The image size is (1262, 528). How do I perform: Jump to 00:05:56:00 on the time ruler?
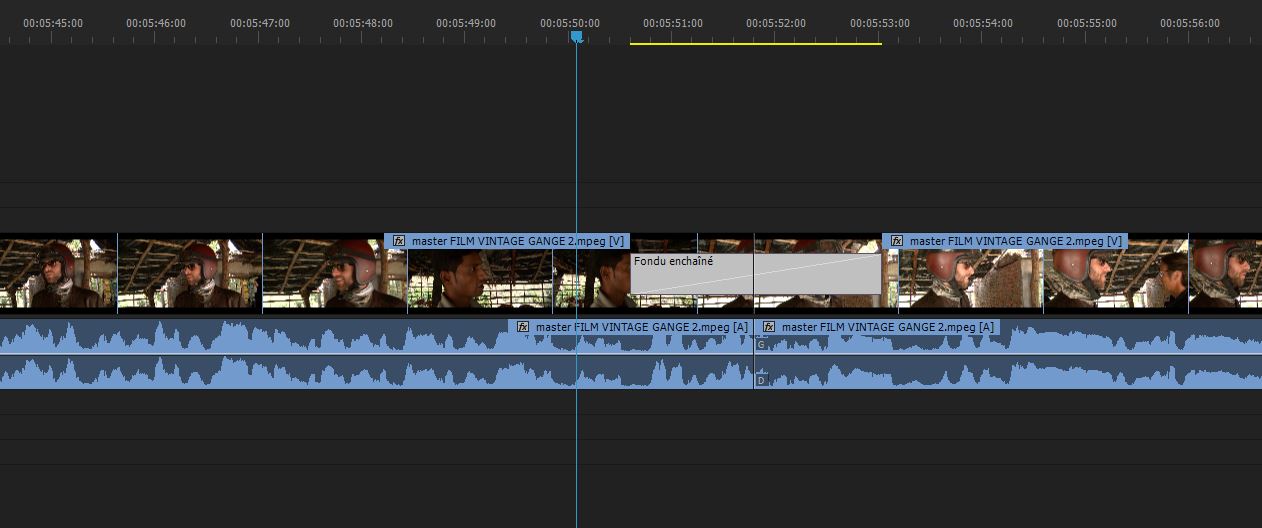tap(1190, 23)
